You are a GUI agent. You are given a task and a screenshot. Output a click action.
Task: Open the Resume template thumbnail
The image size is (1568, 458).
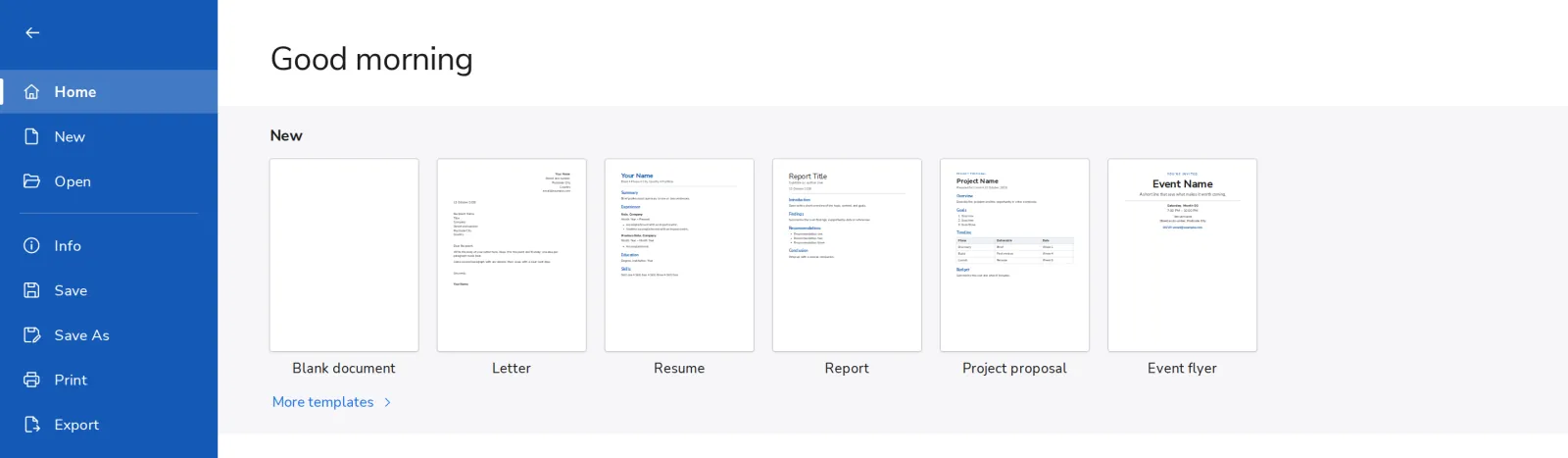pos(679,255)
